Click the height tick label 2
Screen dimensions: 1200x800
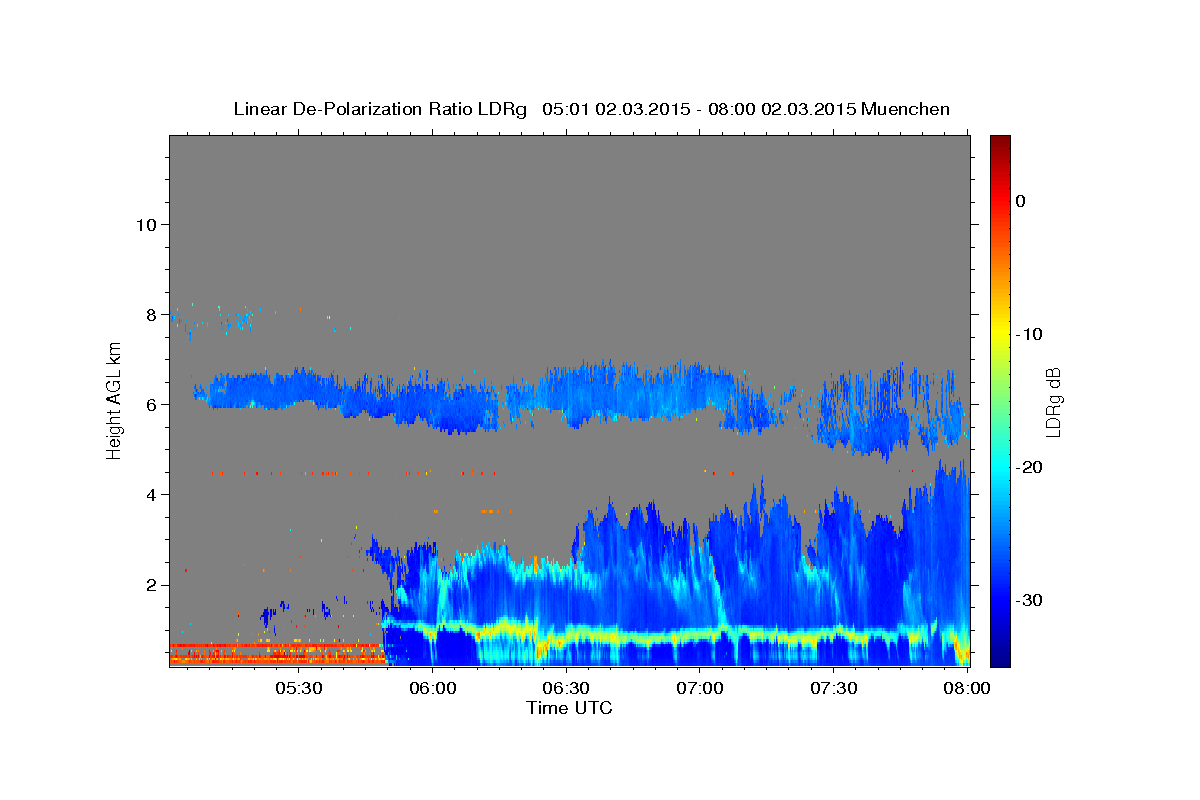pyautogui.click(x=151, y=584)
